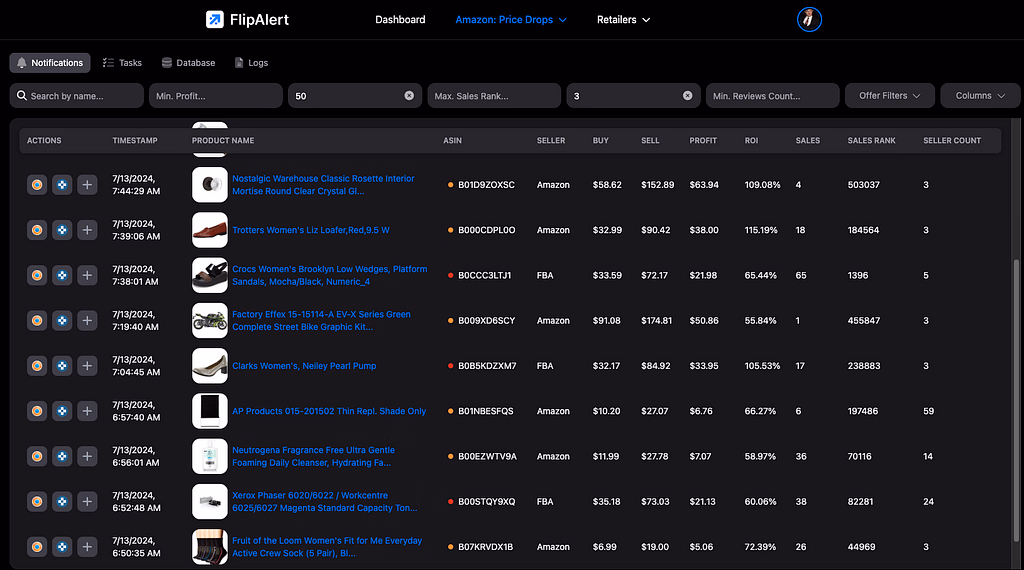Clear the filter field containing 50

point(409,95)
